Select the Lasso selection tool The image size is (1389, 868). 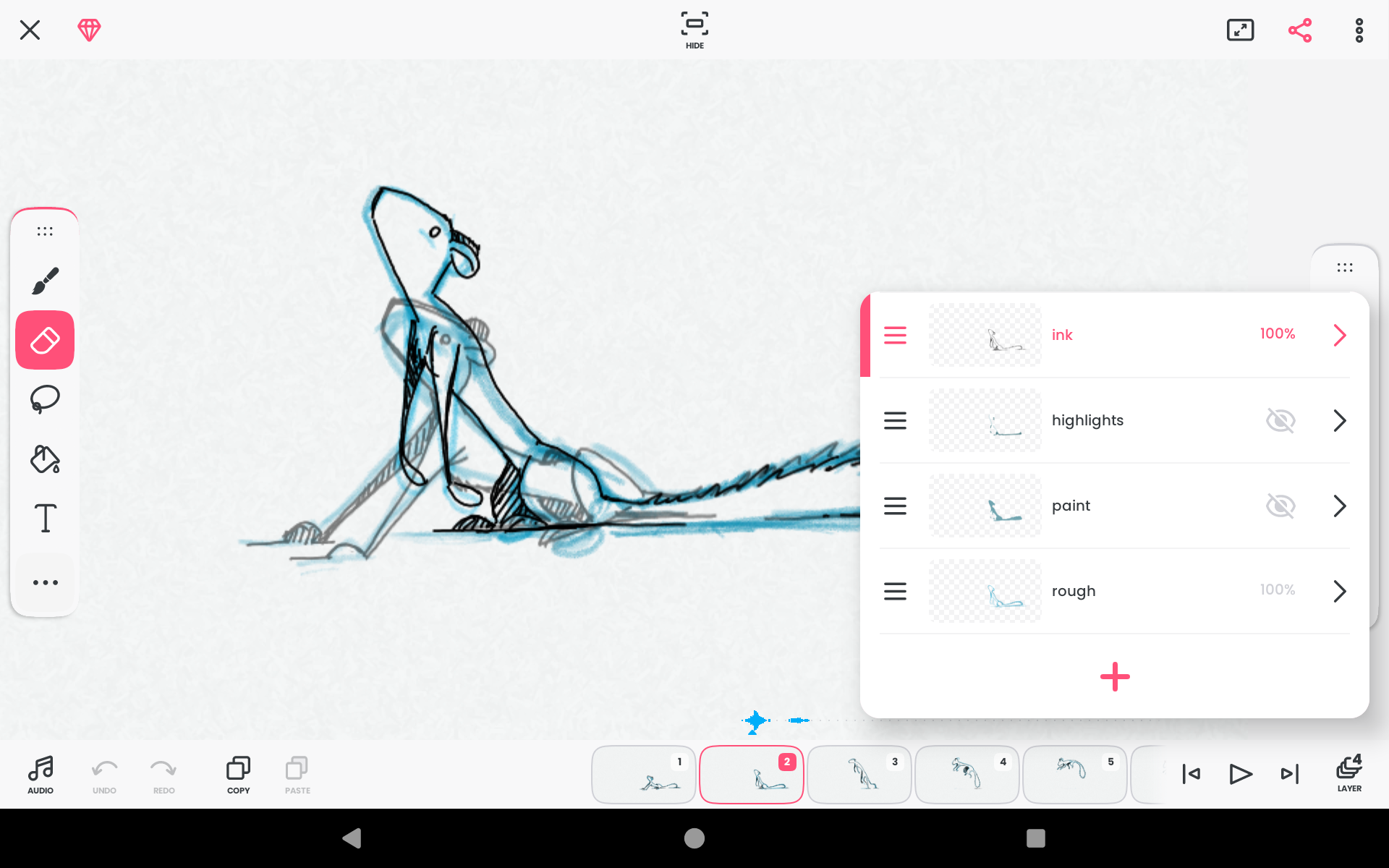click(45, 399)
